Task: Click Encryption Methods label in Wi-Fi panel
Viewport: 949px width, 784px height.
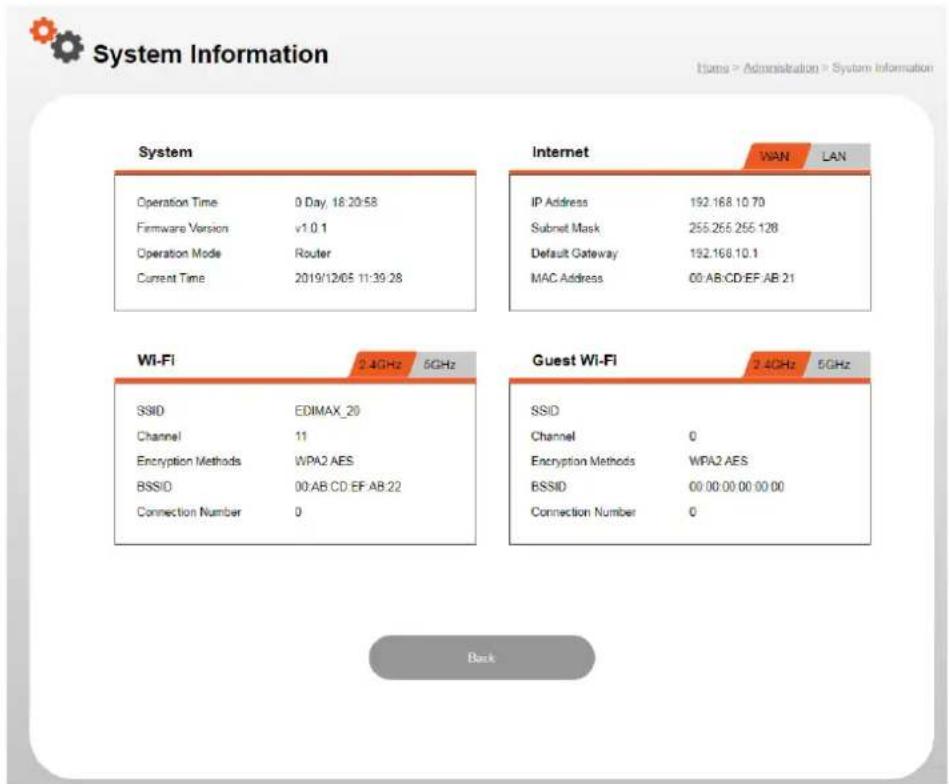Action: (x=189, y=461)
